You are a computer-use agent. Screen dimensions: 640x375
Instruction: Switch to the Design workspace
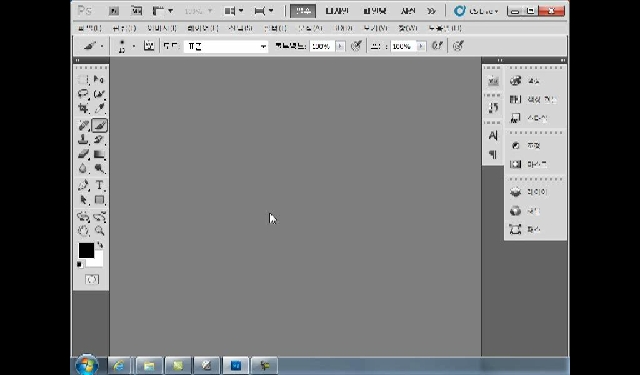tap(337, 11)
